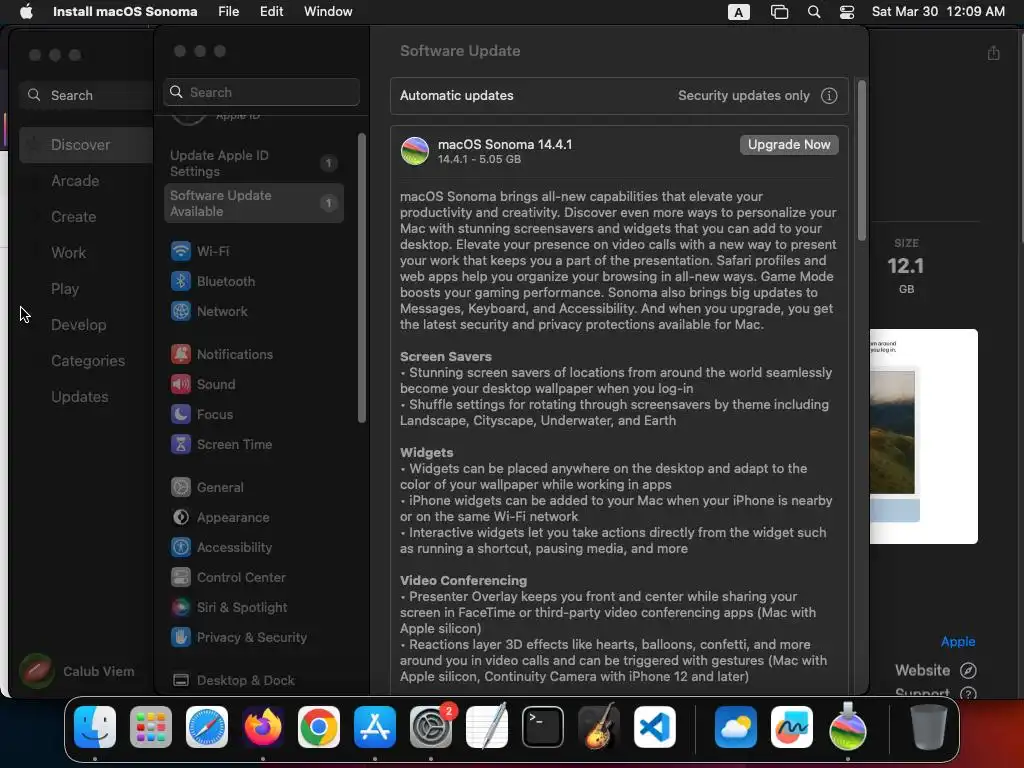This screenshot has height=768, width=1024.
Task: Open Control Center in menu bar
Action: pyautogui.click(x=846, y=12)
